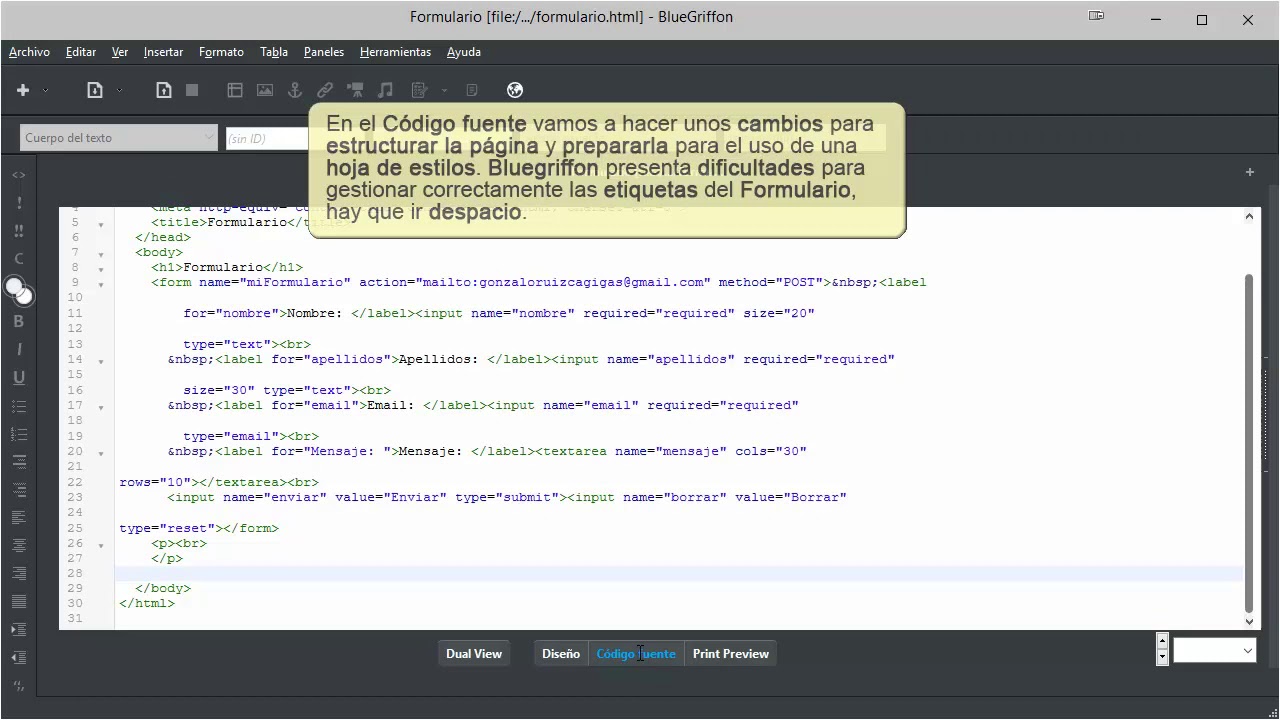Screen dimensions: 1280x720
Task: Click the open file icon
Action: [95, 90]
